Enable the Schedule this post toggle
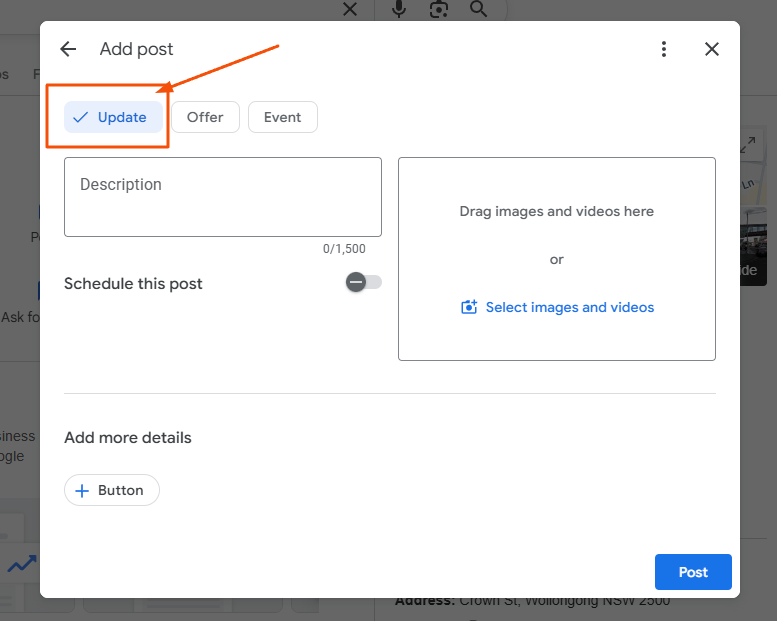This screenshot has width=777, height=621. [x=363, y=283]
